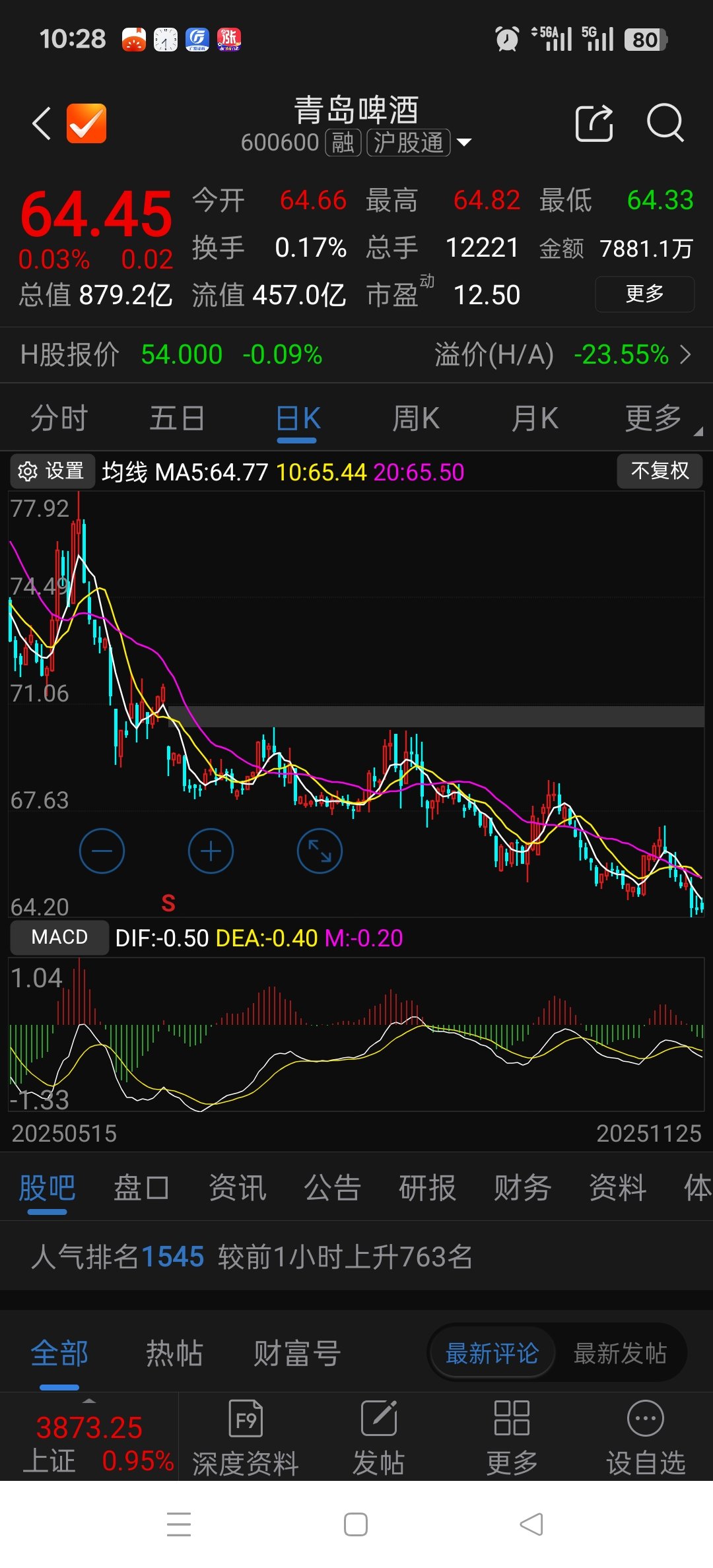Open chart 设置 gear button
Screen dimensions: 713x1568
click(x=52, y=471)
